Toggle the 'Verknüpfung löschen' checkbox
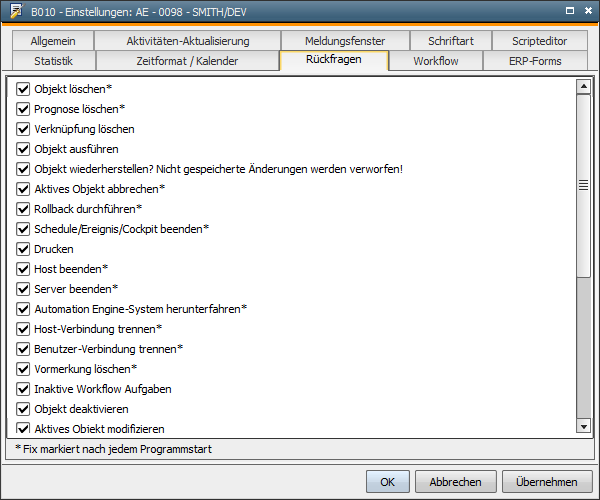The width and height of the screenshot is (600, 500). [24, 129]
